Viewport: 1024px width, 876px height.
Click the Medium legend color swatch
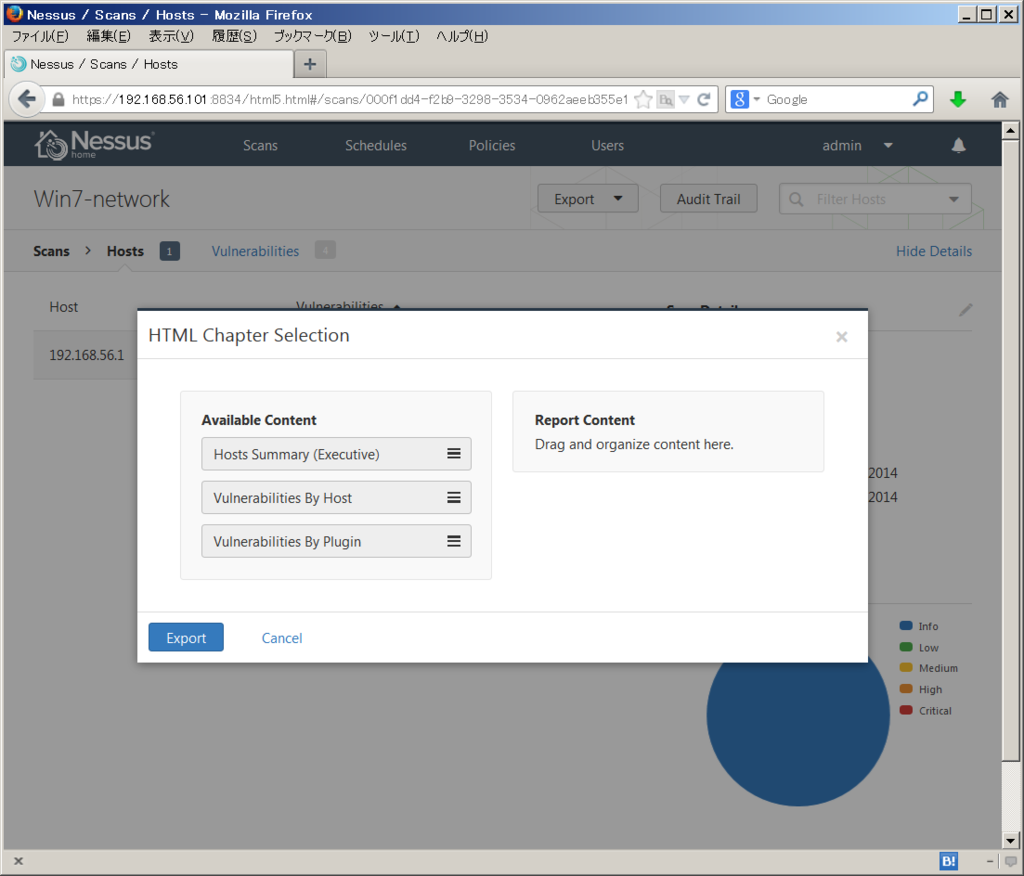tap(906, 668)
